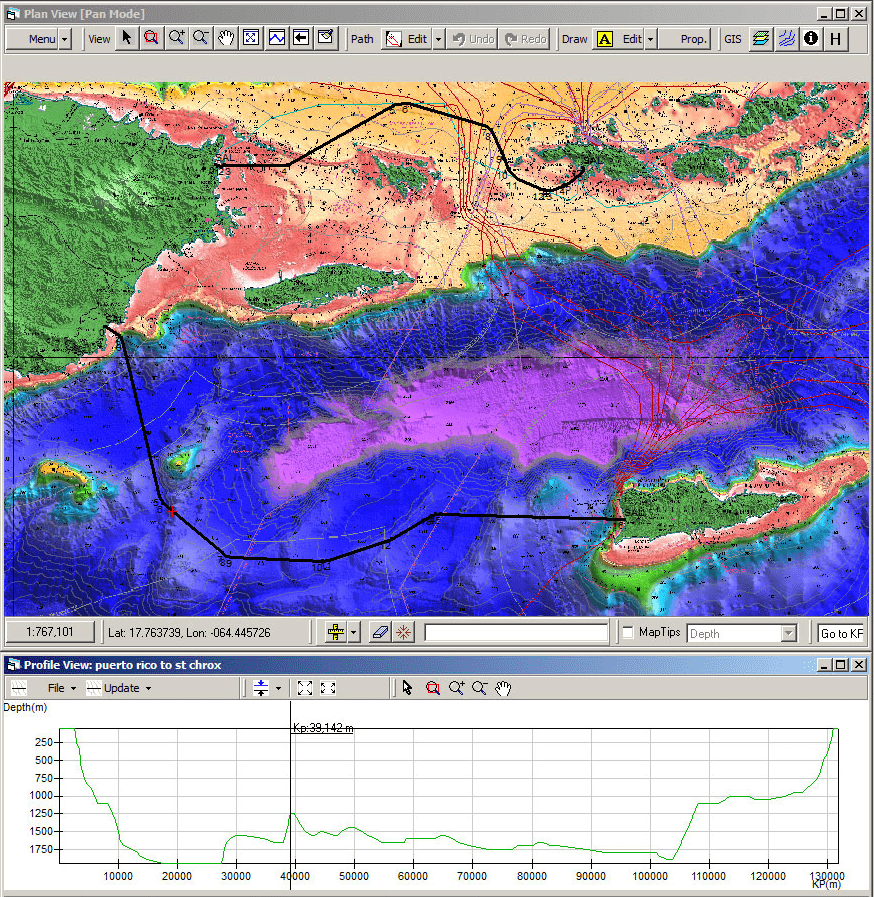Open the GIS layers stack icon

(761, 39)
